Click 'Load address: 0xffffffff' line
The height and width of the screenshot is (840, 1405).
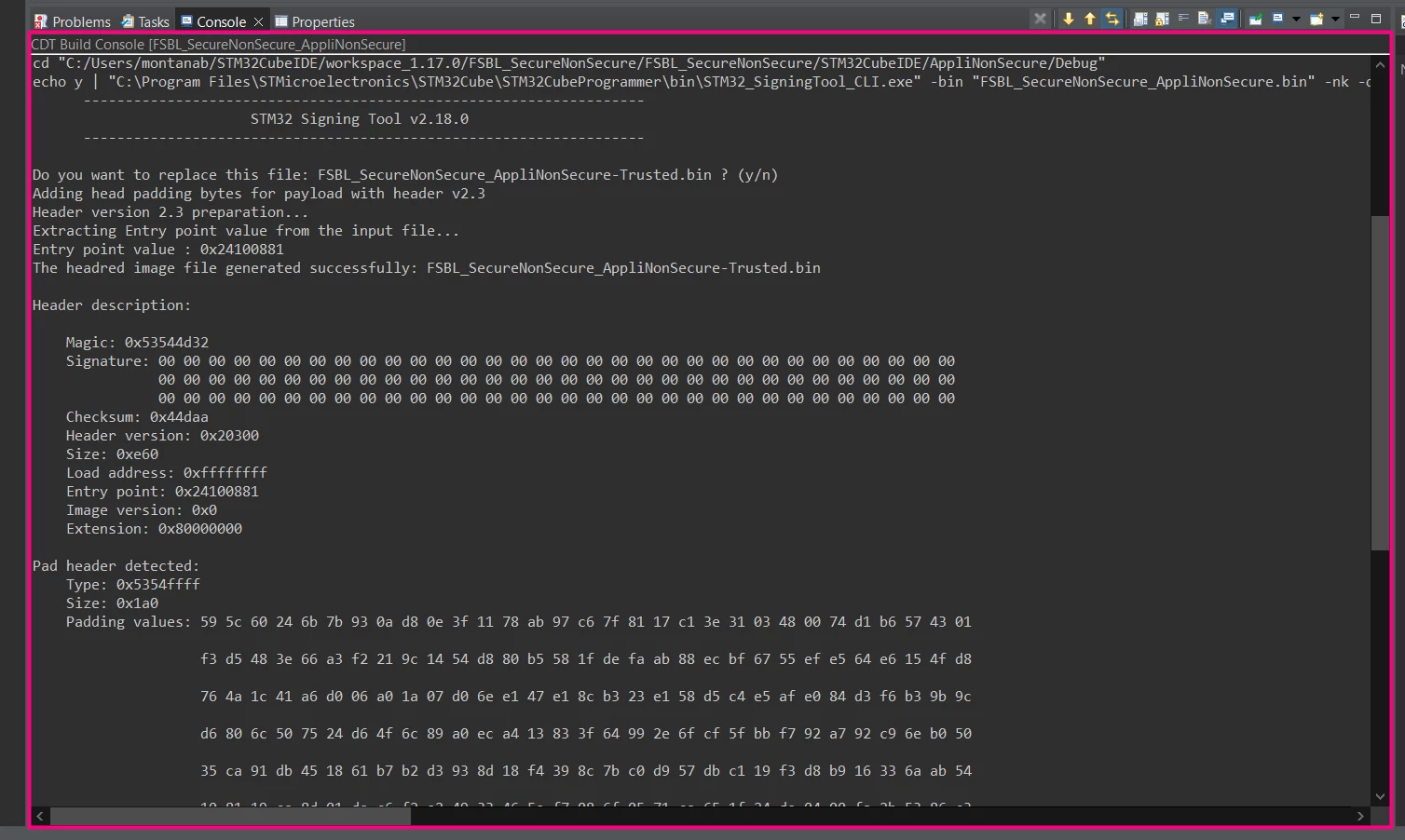[x=167, y=472]
